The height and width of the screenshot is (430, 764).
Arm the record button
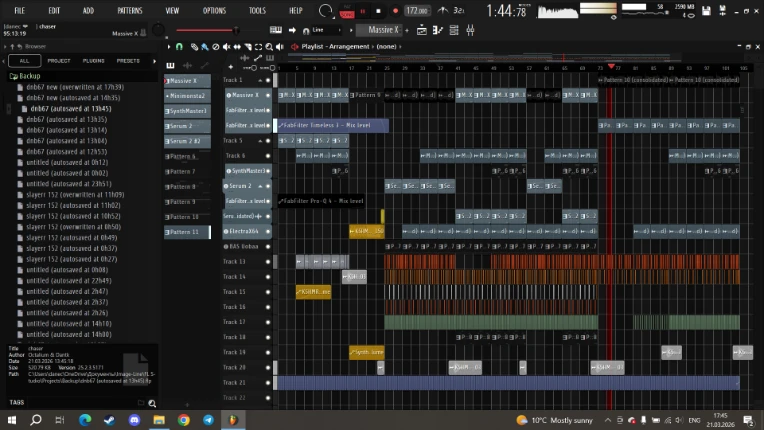point(395,11)
